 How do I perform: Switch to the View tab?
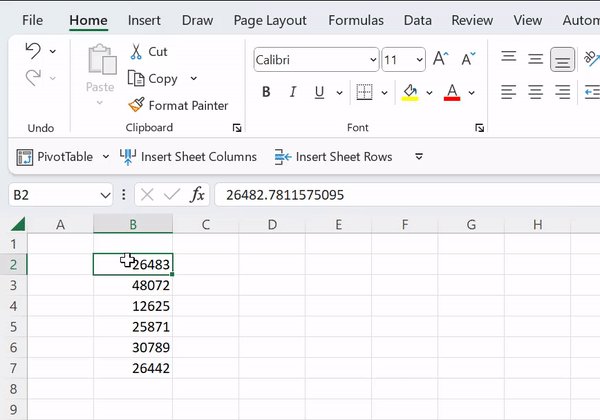coord(528,20)
